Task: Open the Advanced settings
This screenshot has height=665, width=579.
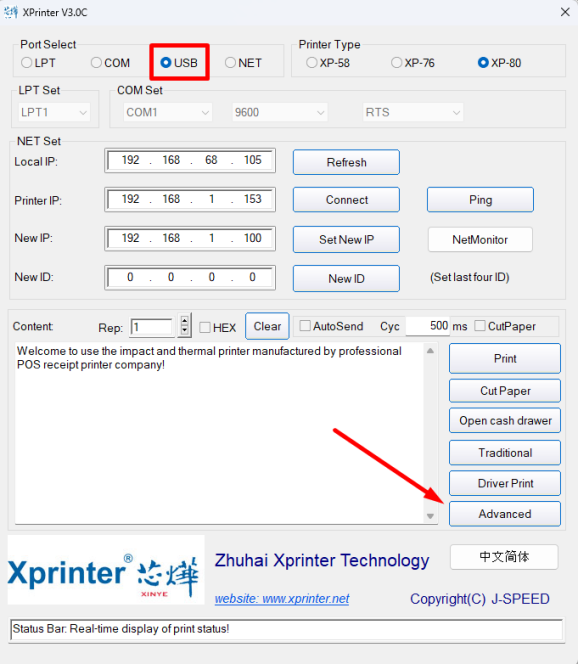Action: [505, 514]
